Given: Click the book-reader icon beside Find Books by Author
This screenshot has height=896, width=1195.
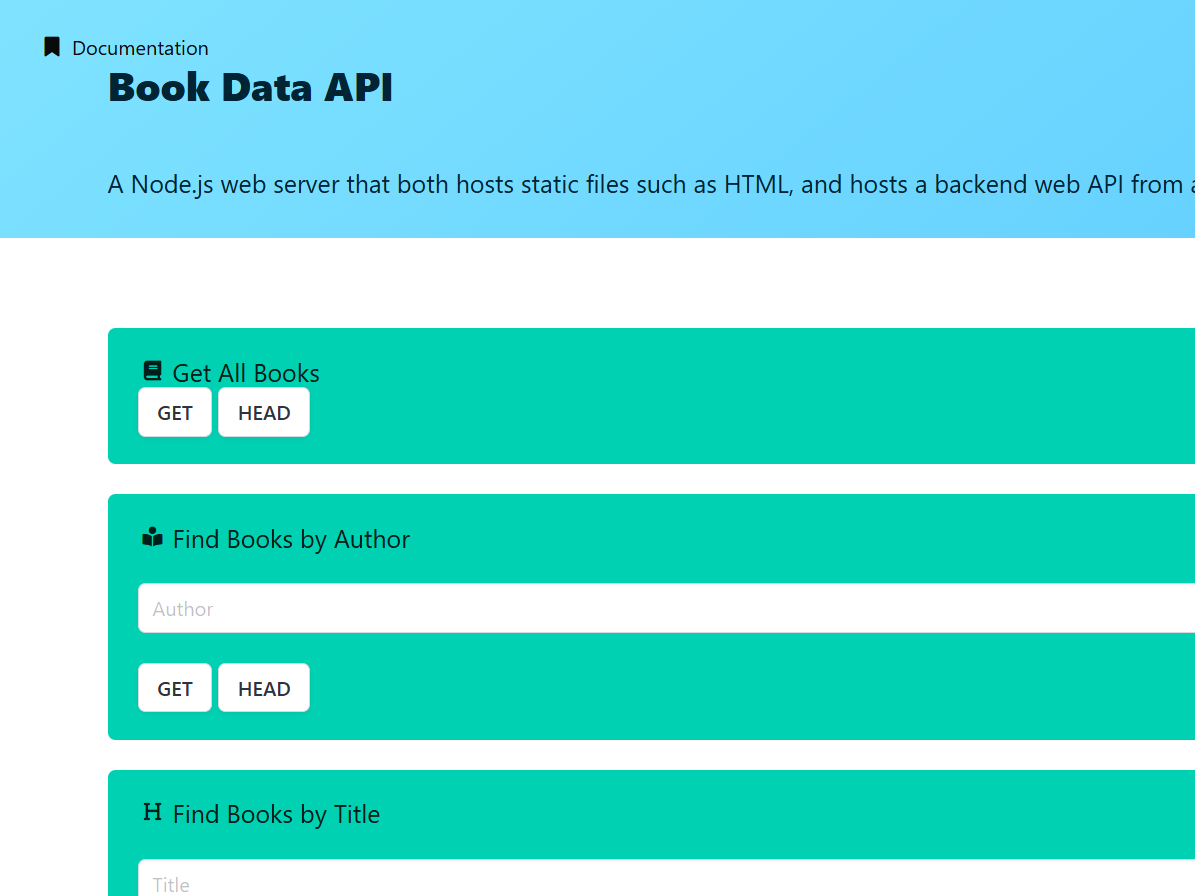Looking at the screenshot, I should [x=152, y=537].
